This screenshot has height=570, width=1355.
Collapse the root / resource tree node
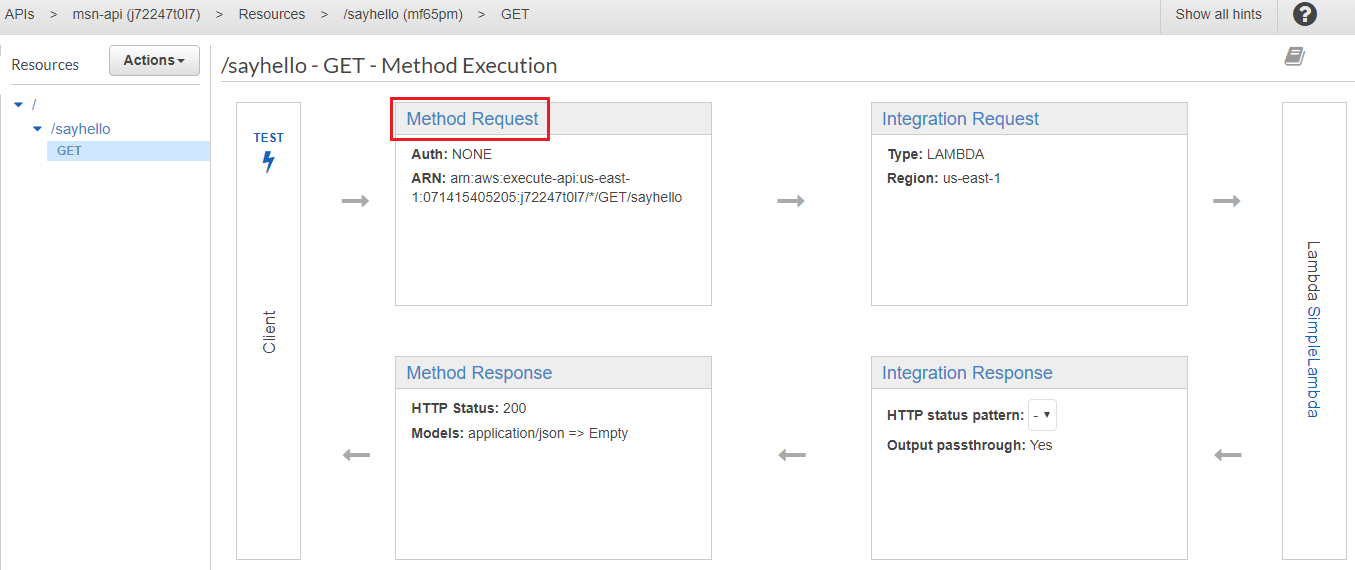tap(19, 104)
